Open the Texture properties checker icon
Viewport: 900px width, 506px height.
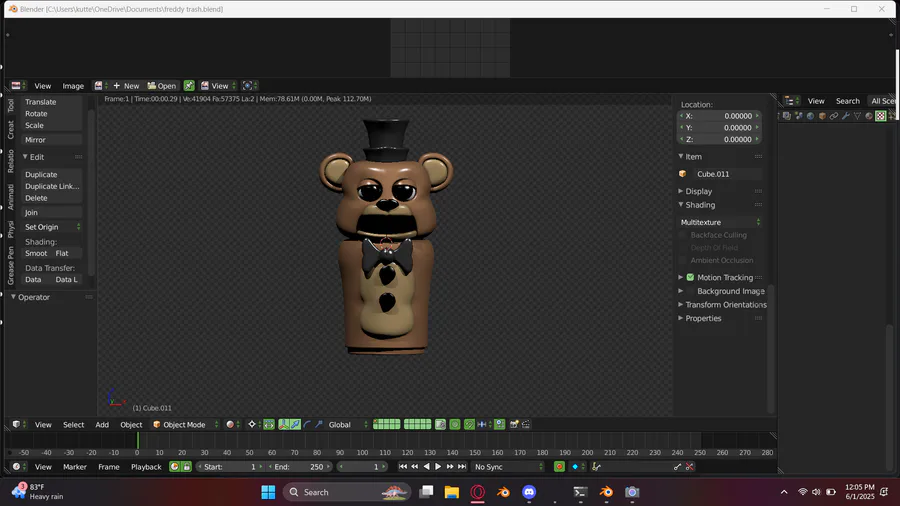[880, 116]
